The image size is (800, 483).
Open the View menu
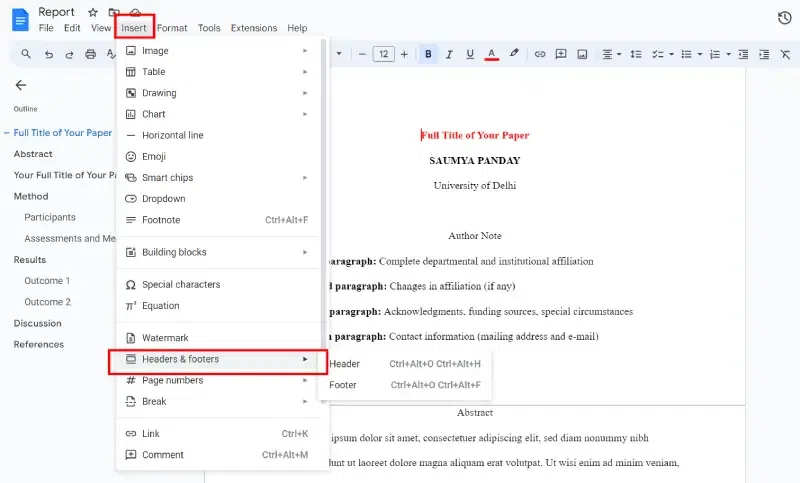101,28
